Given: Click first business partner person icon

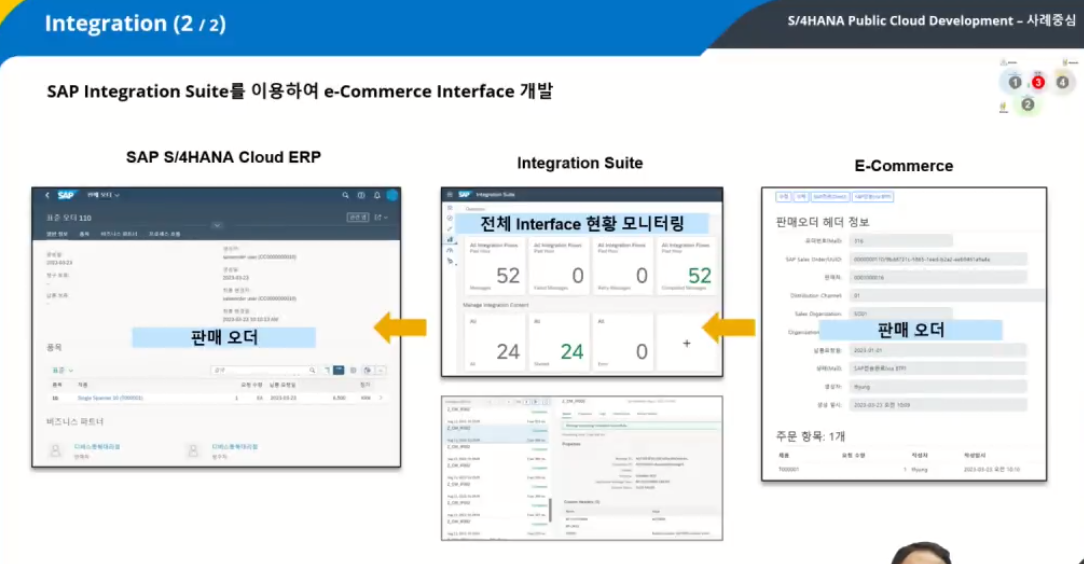Looking at the screenshot, I should pos(56,451).
